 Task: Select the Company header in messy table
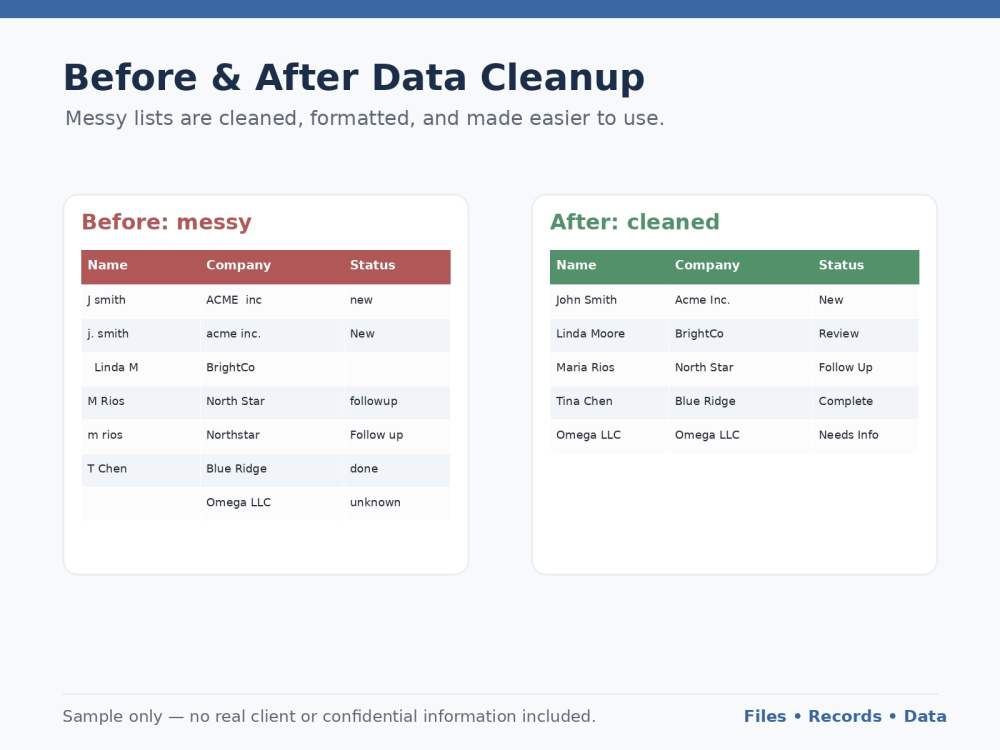click(x=272, y=266)
